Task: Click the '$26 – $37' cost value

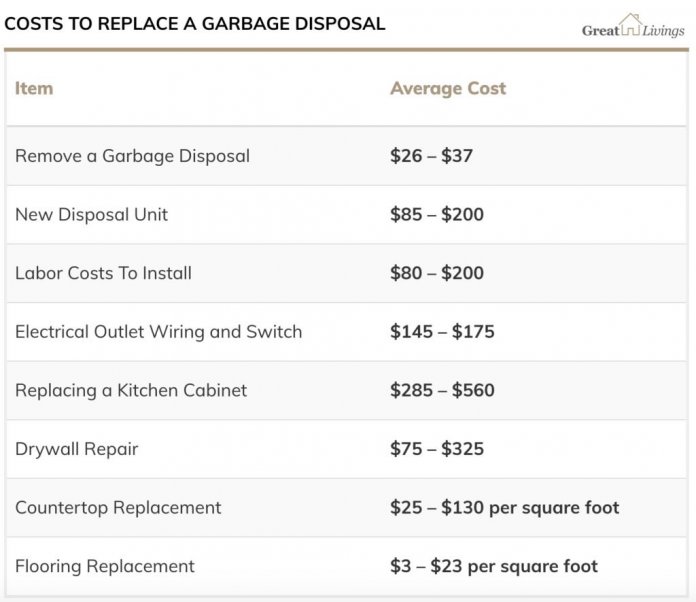Action: [430, 156]
